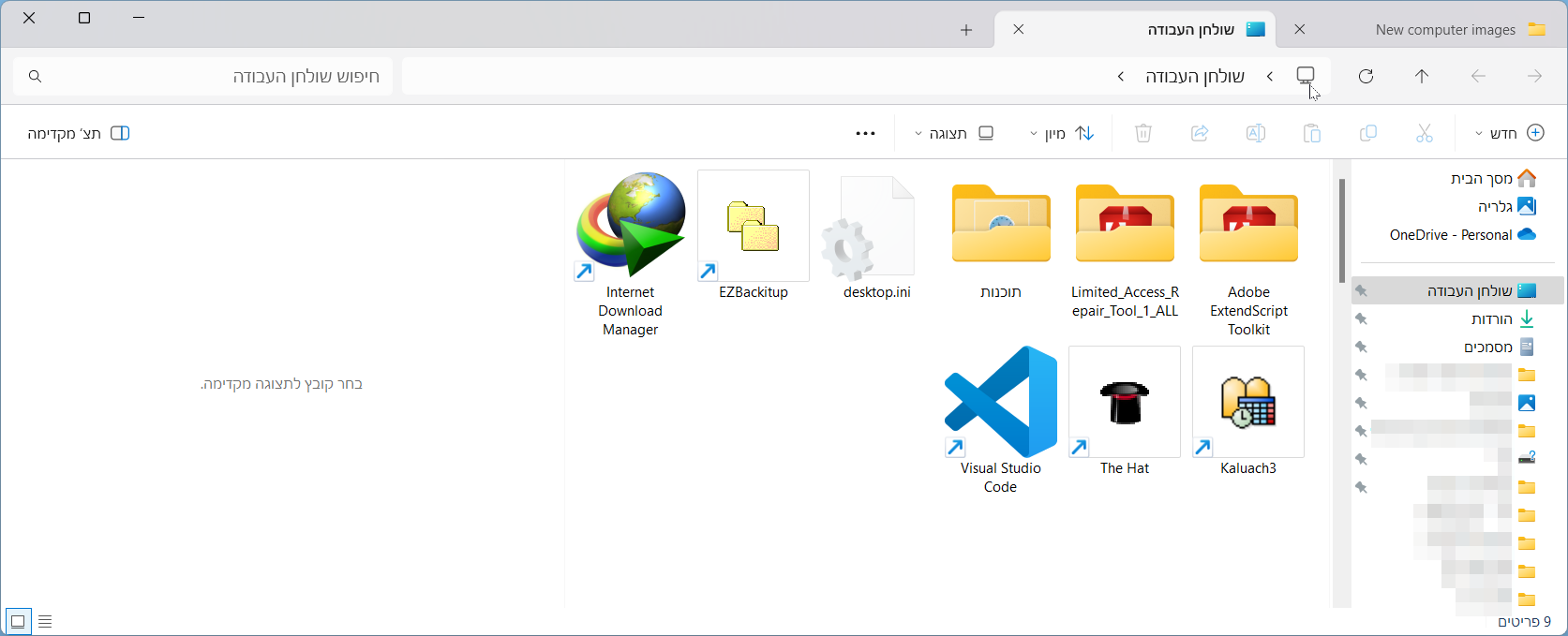Go up one folder level
The width and height of the screenshot is (1568, 636).
point(1422,76)
